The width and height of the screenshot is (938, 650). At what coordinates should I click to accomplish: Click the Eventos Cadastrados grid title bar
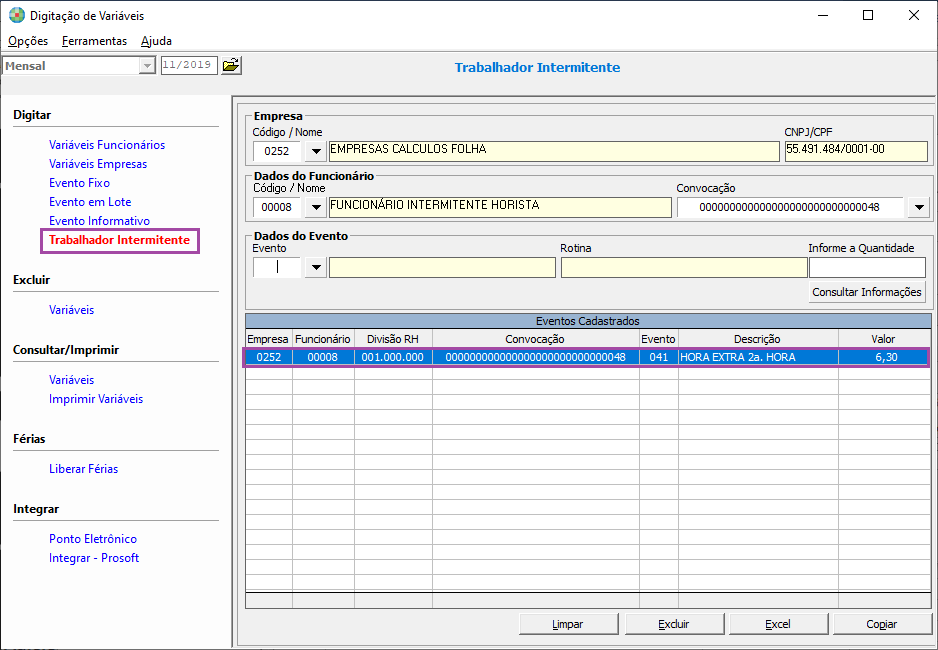click(x=588, y=321)
